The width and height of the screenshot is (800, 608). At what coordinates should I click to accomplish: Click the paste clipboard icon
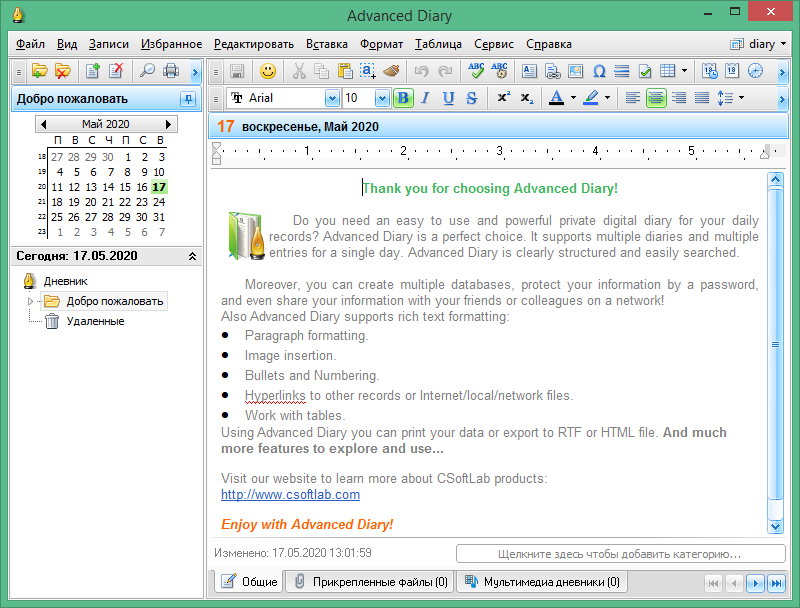coord(345,71)
